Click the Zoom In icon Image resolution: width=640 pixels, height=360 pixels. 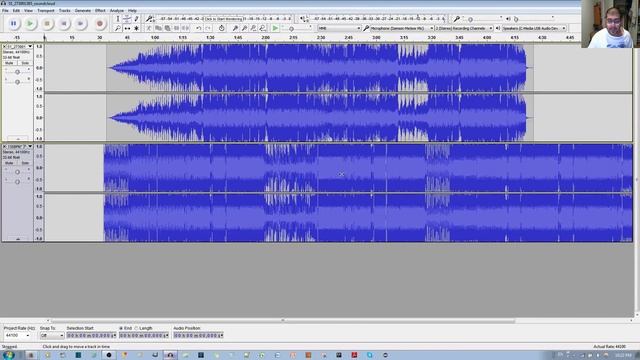point(235,28)
